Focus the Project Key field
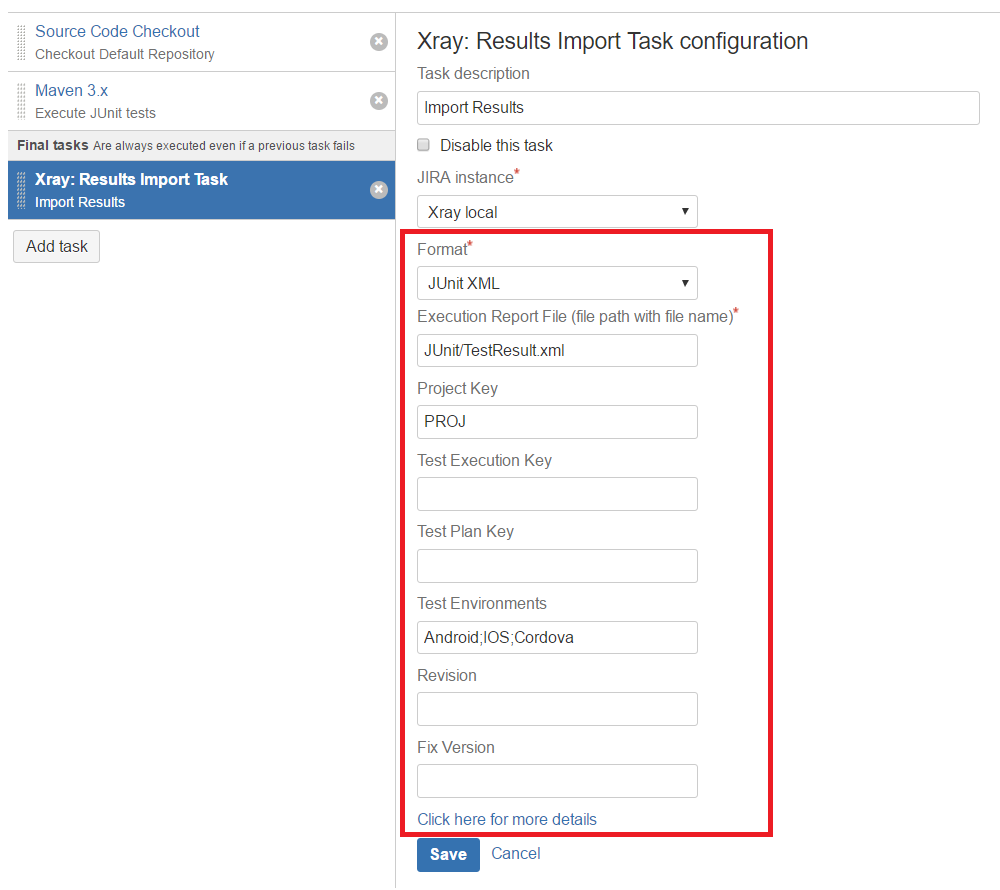Viewport: 1000px width, 890px height. [557, 422]
